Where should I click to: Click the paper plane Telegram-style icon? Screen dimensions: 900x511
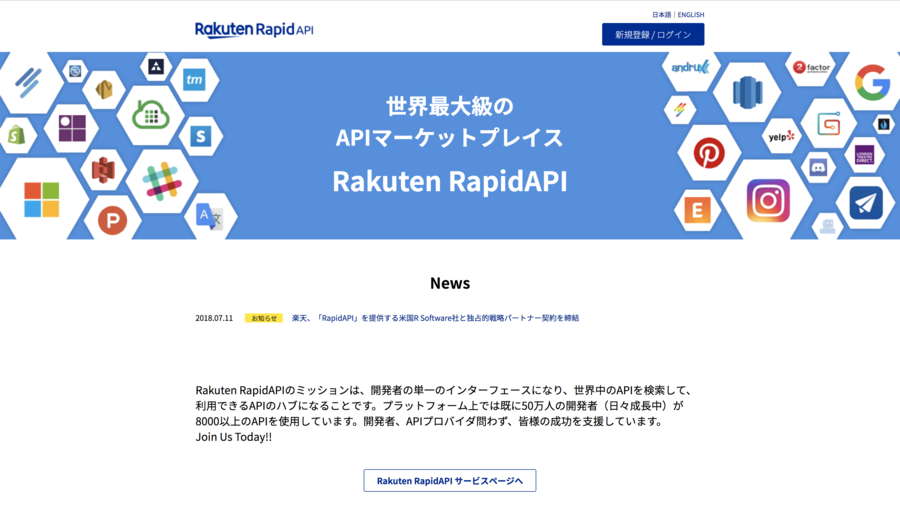[x=866, y=203]
